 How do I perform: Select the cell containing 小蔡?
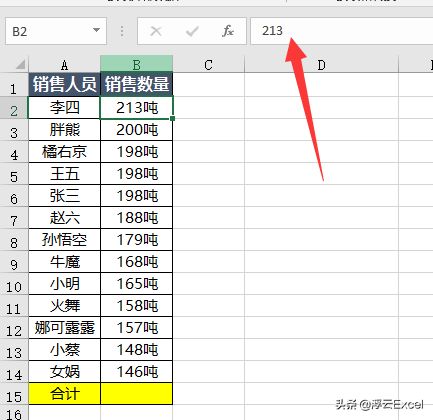pos(64,350)
